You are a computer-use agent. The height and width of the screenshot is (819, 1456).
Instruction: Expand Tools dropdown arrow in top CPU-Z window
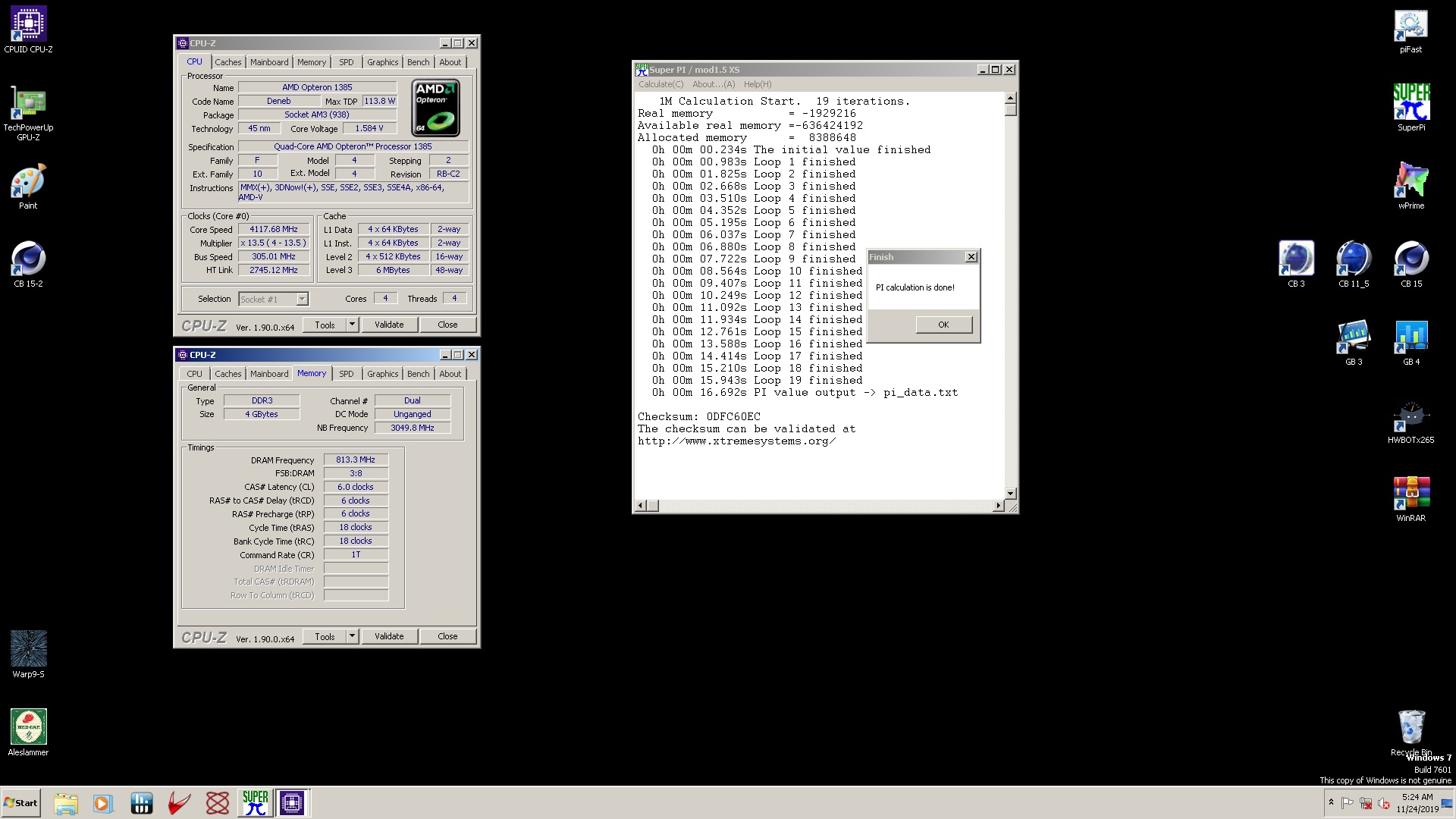point(353,325)
